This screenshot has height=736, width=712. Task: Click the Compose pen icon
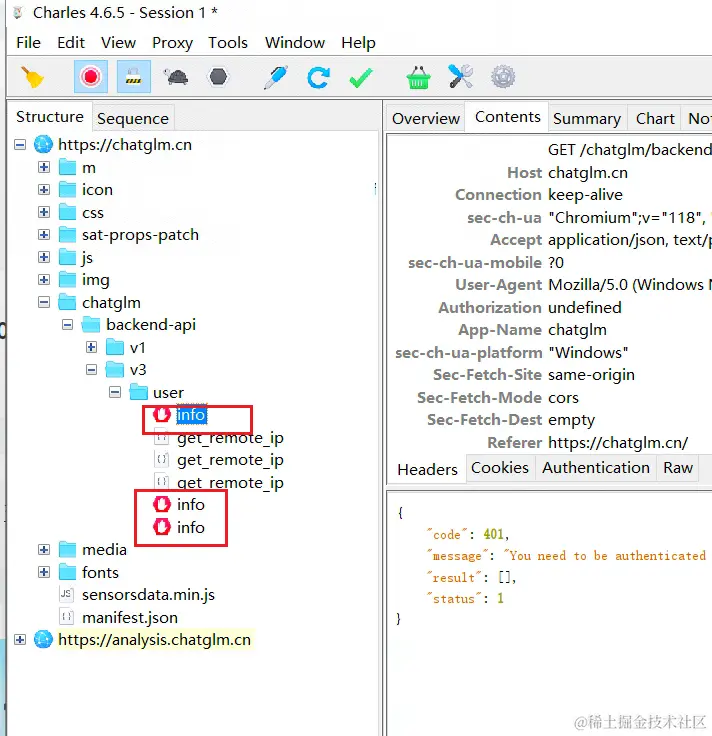point(276,77)
